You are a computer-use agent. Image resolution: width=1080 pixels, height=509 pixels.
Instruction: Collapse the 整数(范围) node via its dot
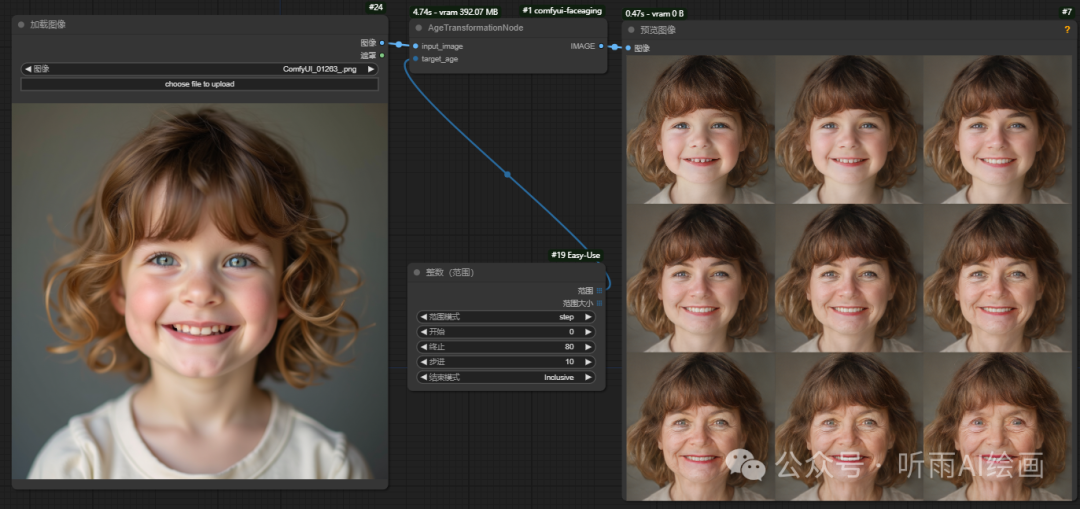click(x=417, y=272)
